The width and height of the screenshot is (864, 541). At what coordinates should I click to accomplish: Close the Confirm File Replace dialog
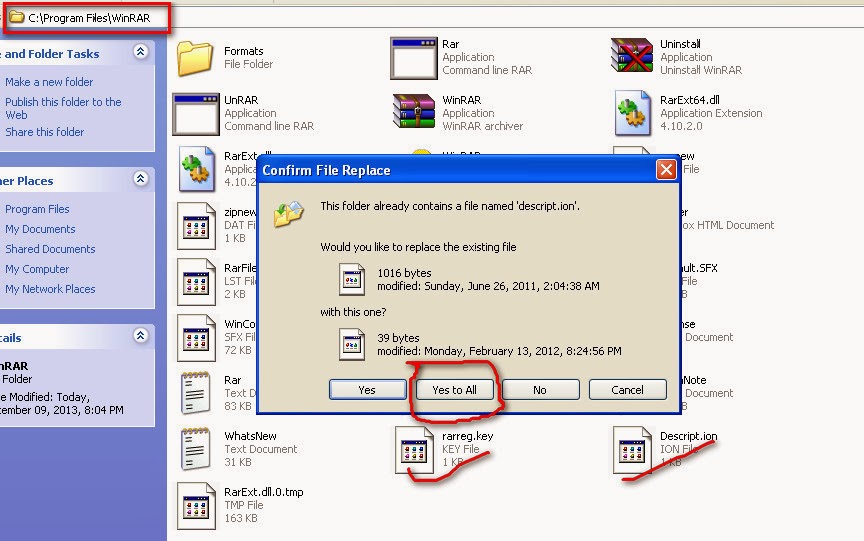pyautogui.click(x=666, y=170)
